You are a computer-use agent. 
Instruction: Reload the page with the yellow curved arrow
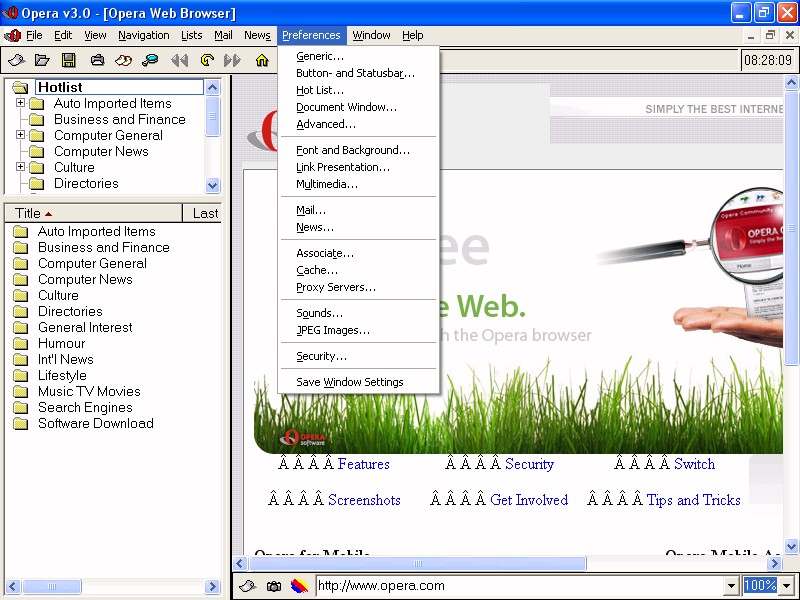pyautogui.click(x=207, y=60)
